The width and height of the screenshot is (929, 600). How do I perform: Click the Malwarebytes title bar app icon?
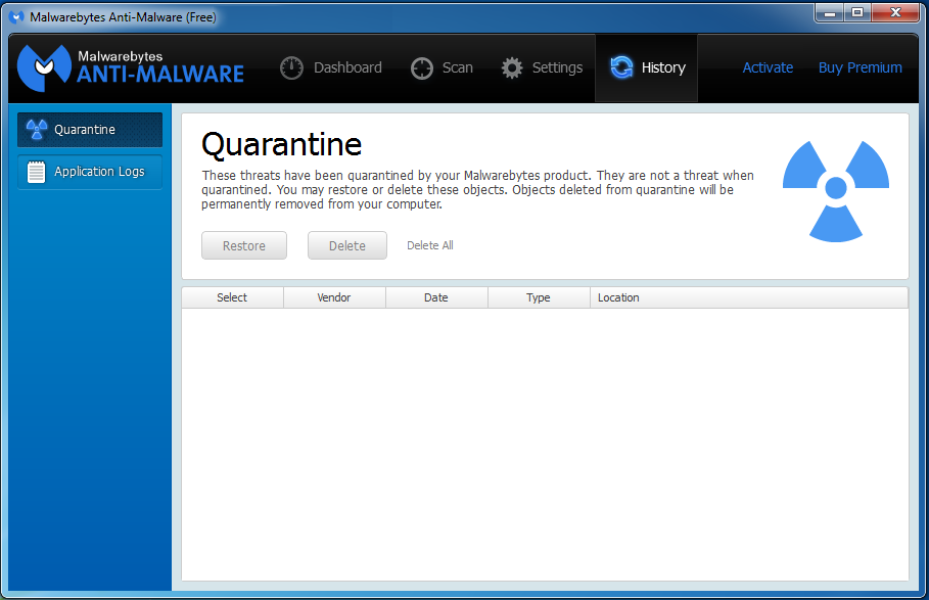17,17
